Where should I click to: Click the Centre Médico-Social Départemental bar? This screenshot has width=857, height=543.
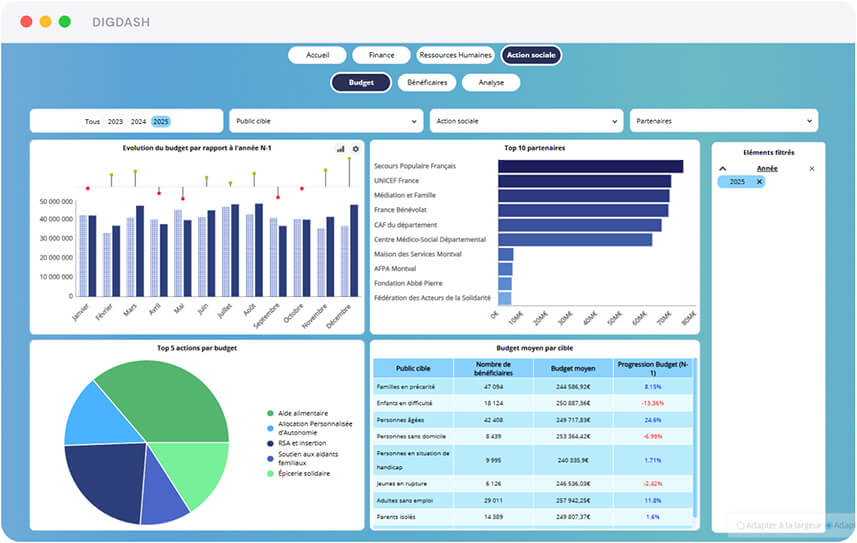(575, 240)
